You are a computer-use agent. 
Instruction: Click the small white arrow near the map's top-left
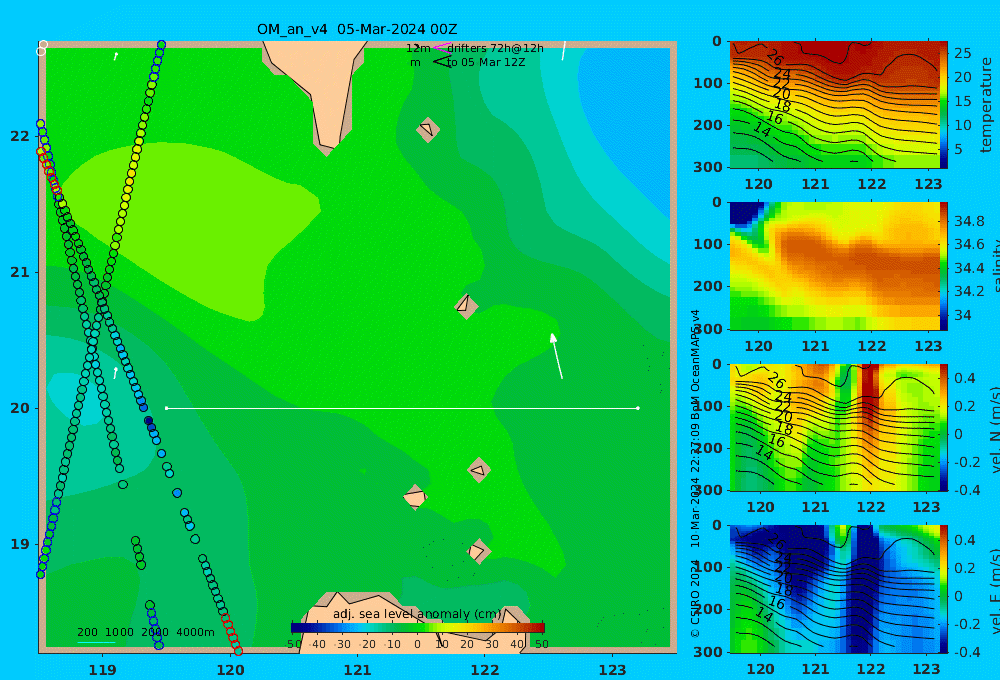(115, 56)
